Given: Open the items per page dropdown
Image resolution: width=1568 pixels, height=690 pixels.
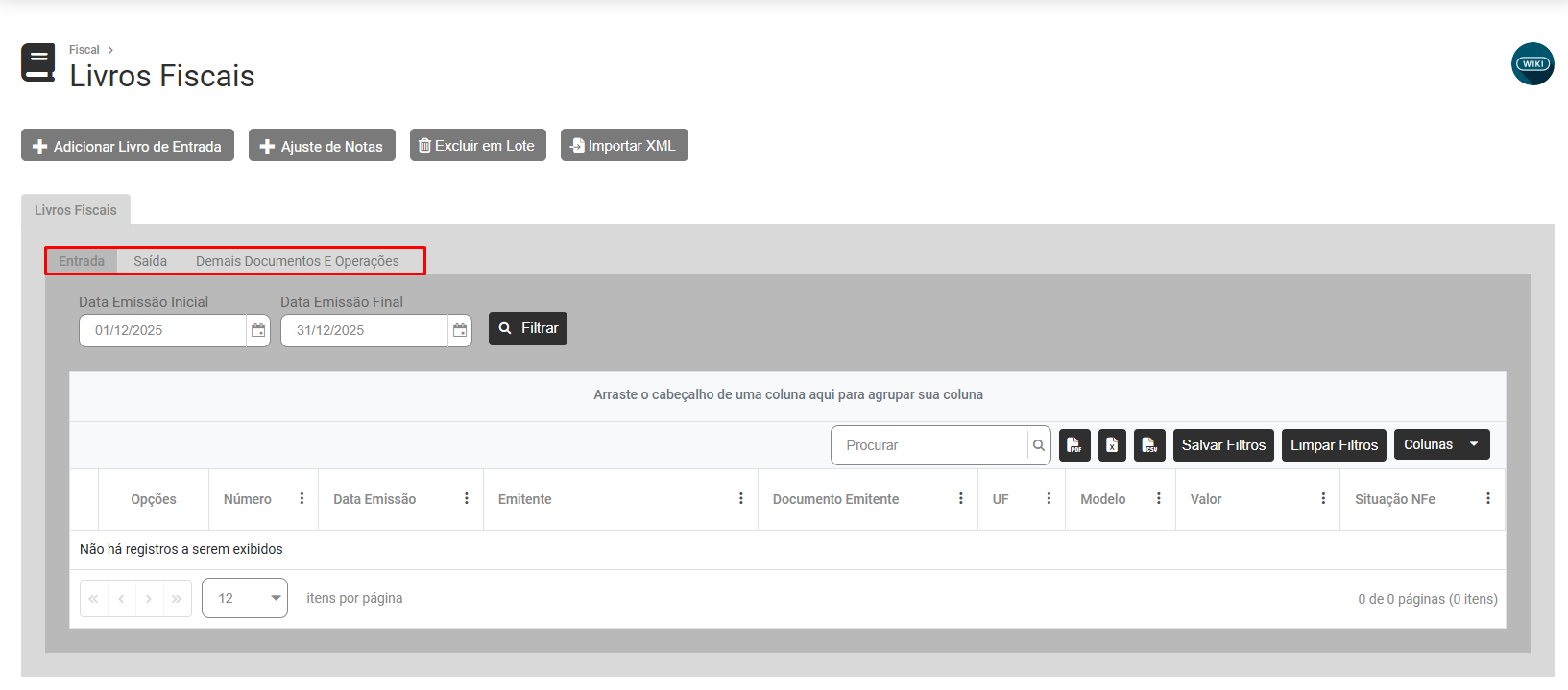Looking at the screenshot, I should point(245,598).
